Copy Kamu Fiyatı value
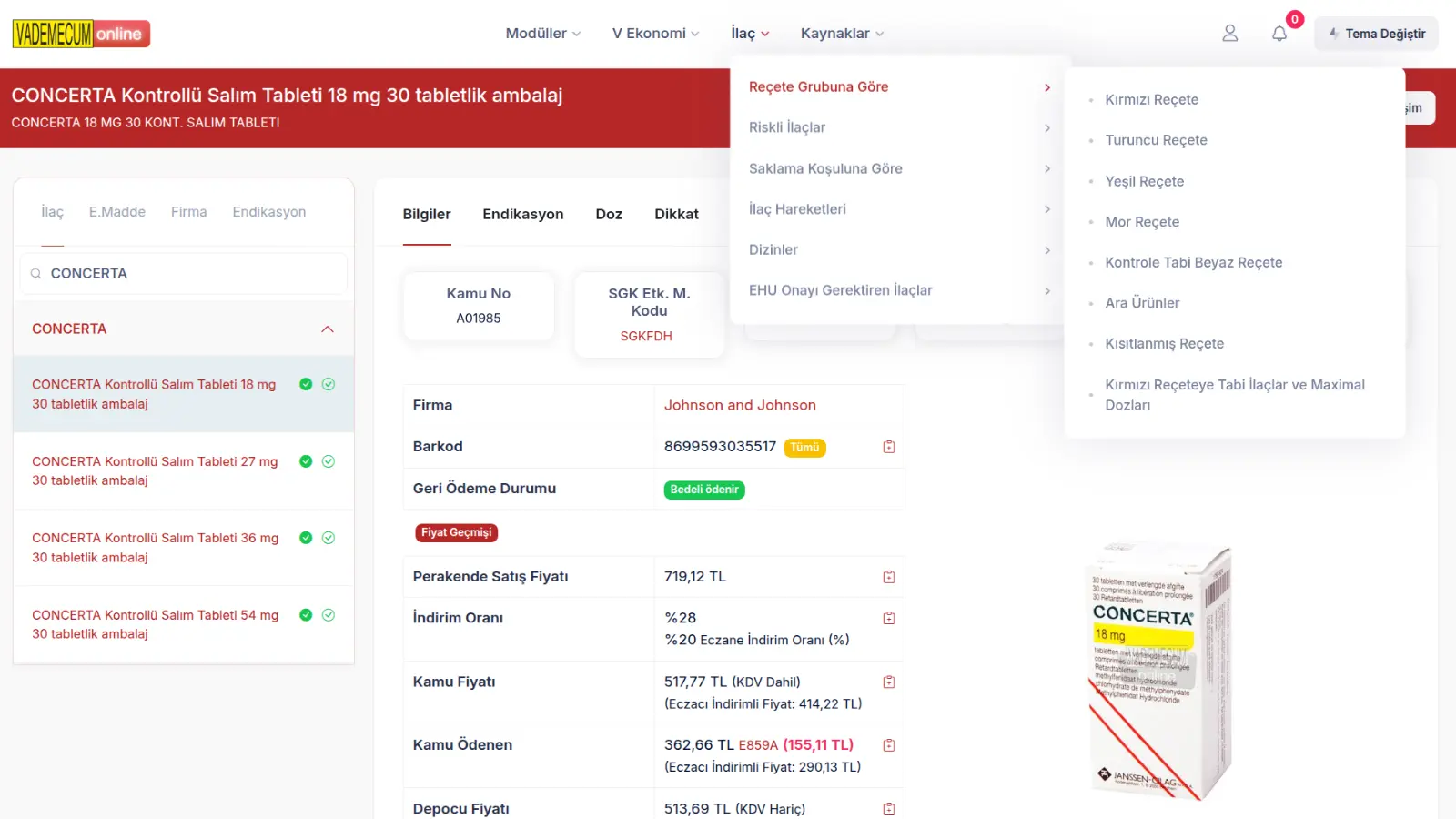The height and width of the screenshot is (819, 1456). coord(889,682)
